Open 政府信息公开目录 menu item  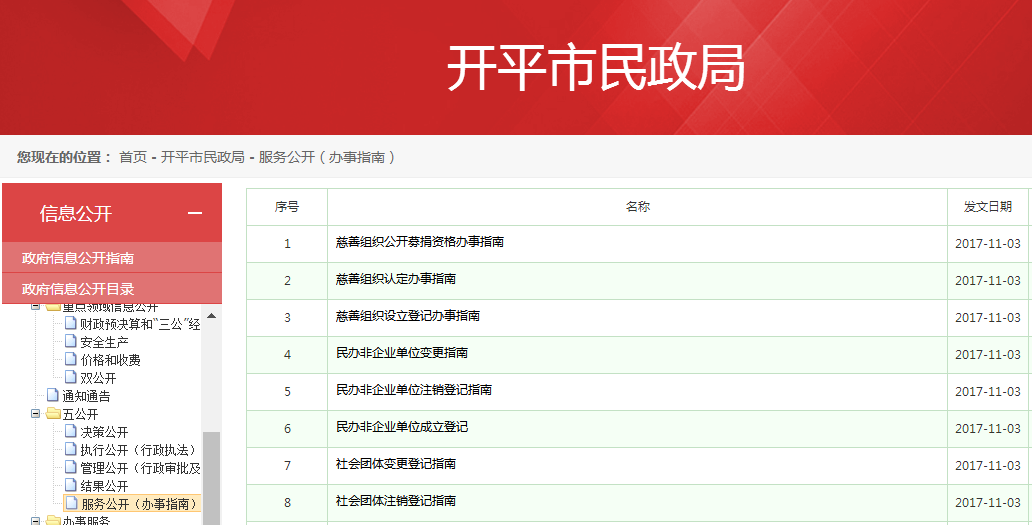click(78, 289)
